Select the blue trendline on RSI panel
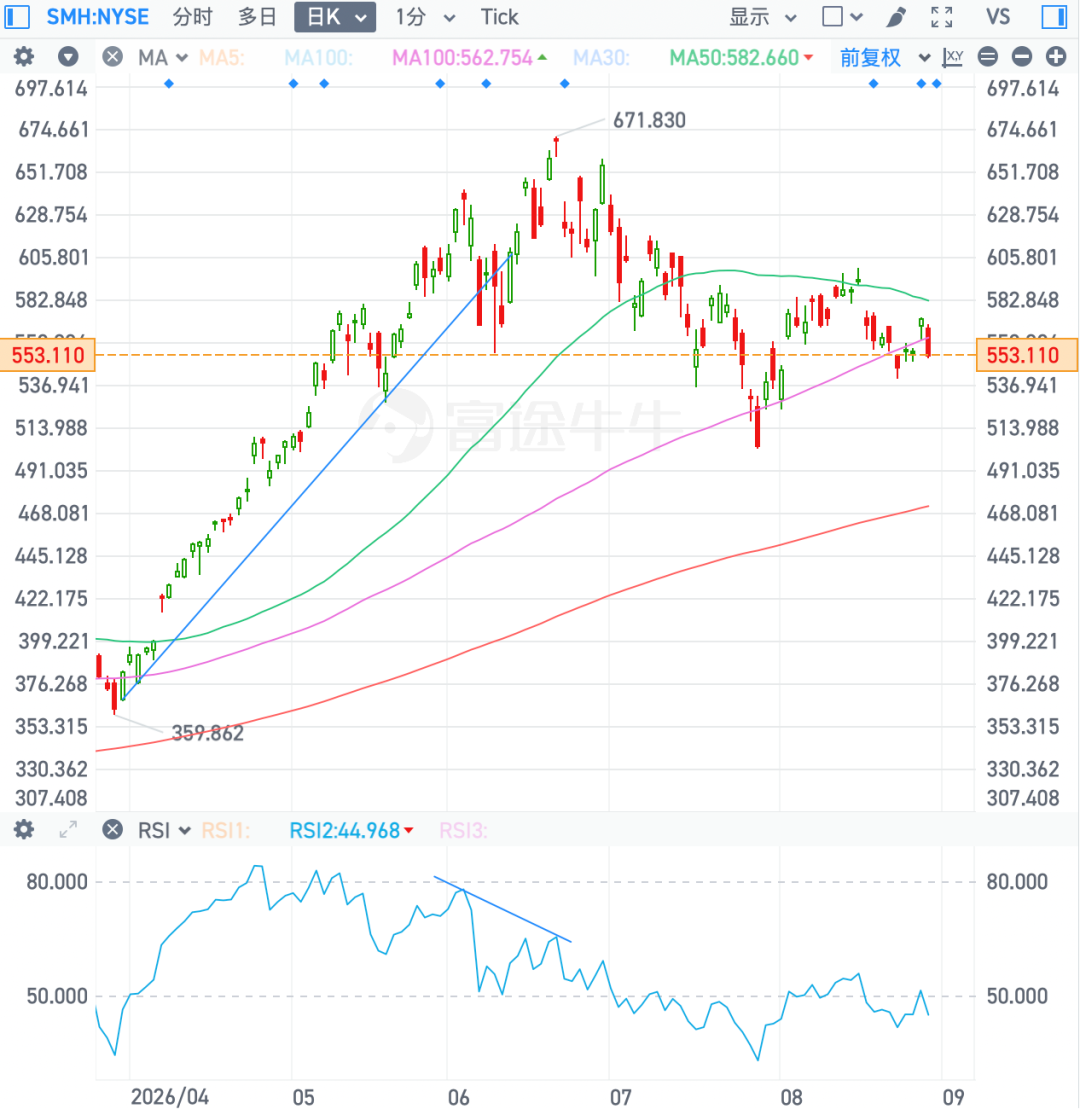 click(503, 910)
